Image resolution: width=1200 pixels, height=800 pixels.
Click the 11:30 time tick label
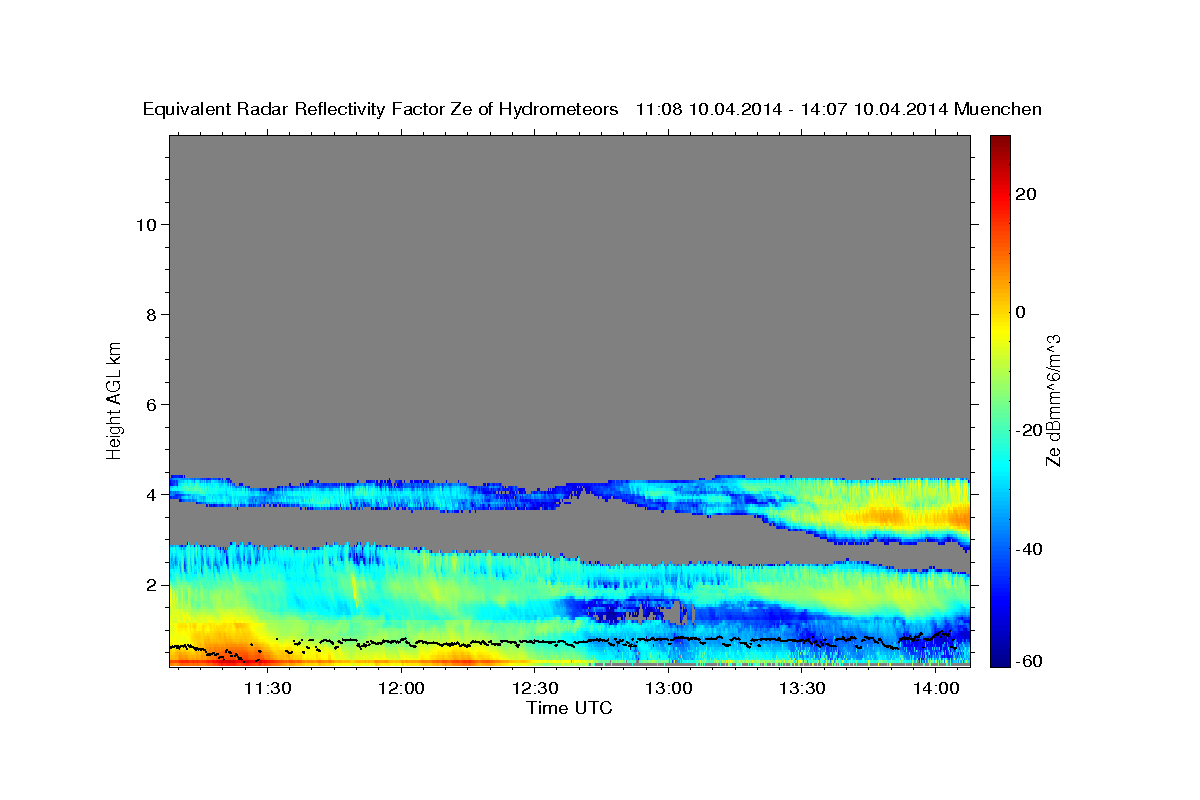click(268, 689)
